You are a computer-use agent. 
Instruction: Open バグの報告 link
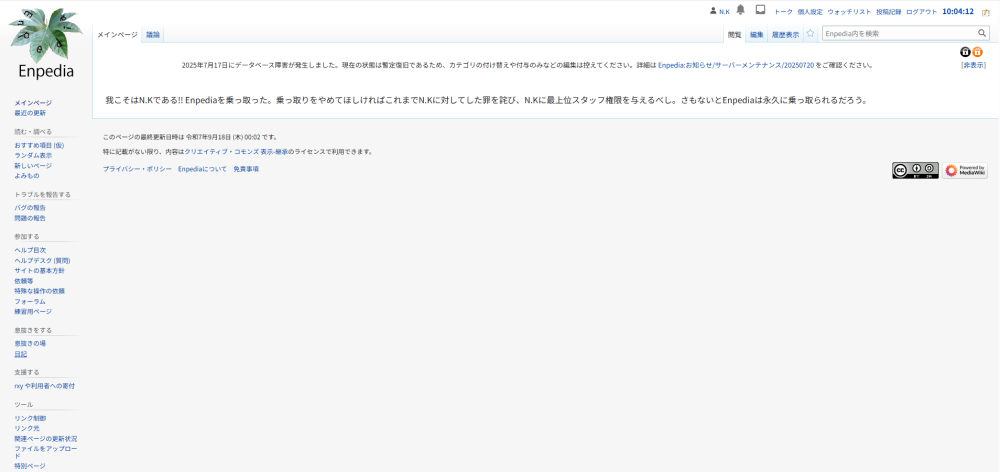pos(30,208)
